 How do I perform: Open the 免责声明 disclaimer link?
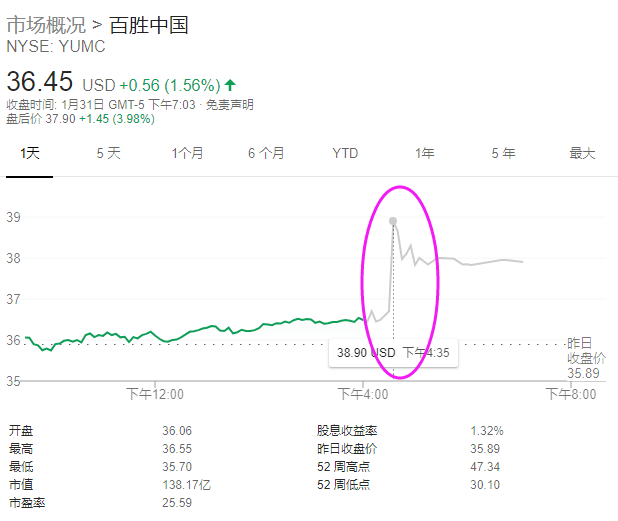[228, 104]
